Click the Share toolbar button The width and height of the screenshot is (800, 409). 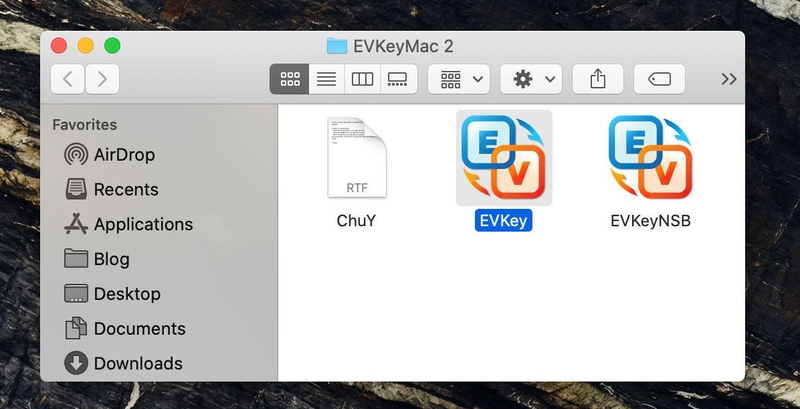(x=598, y=79)
